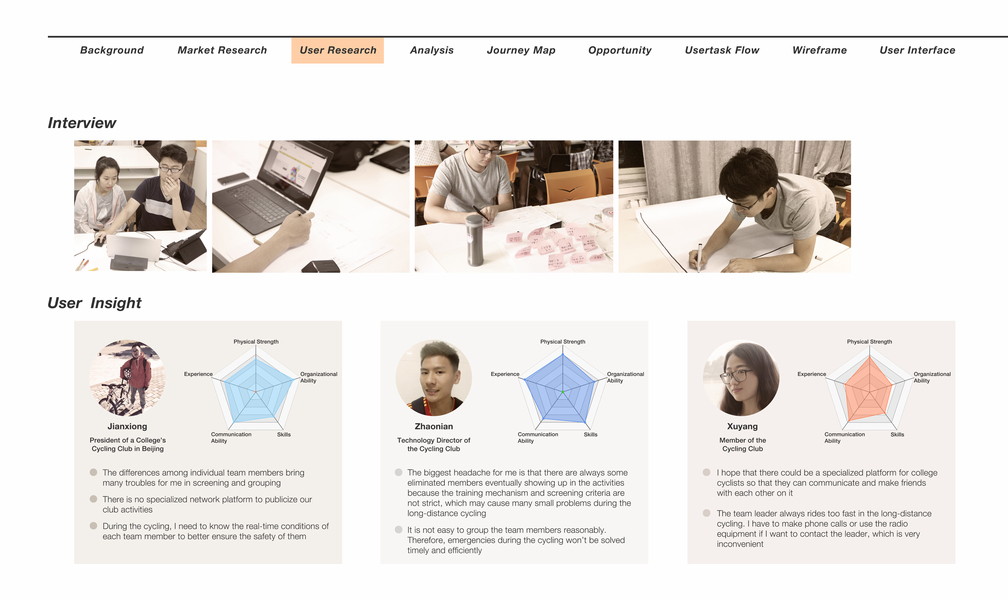Image resolution: width=1008 pixels, height=600 pixels.
Task: Open the User Interface tab
Action: click(x=917, y=50)
